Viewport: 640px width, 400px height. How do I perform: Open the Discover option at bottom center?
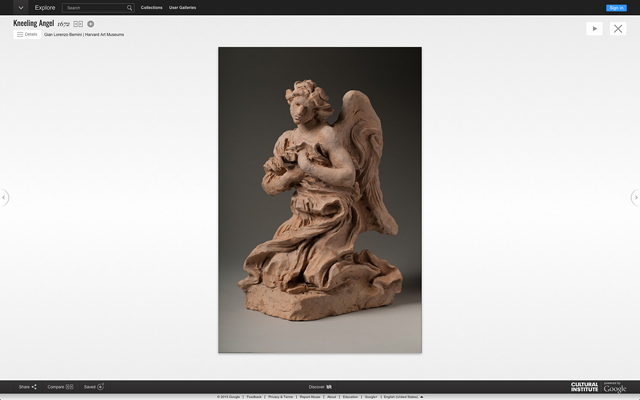(320, 387)
